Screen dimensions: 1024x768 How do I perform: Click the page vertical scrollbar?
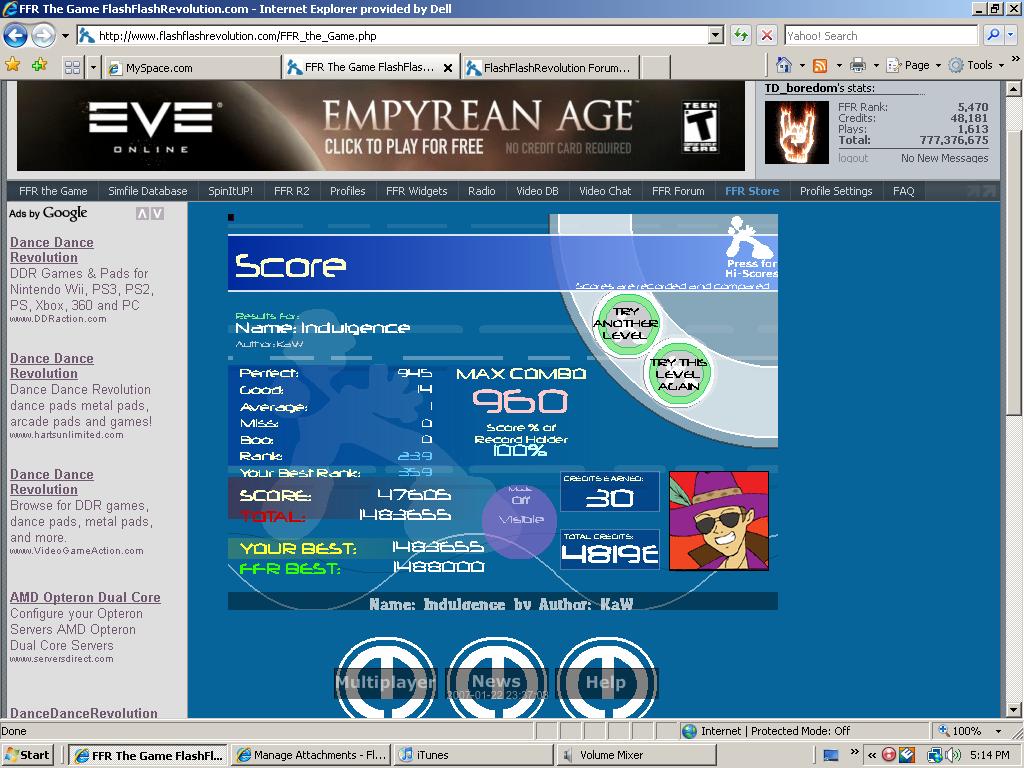click(x=1013, y=398)
